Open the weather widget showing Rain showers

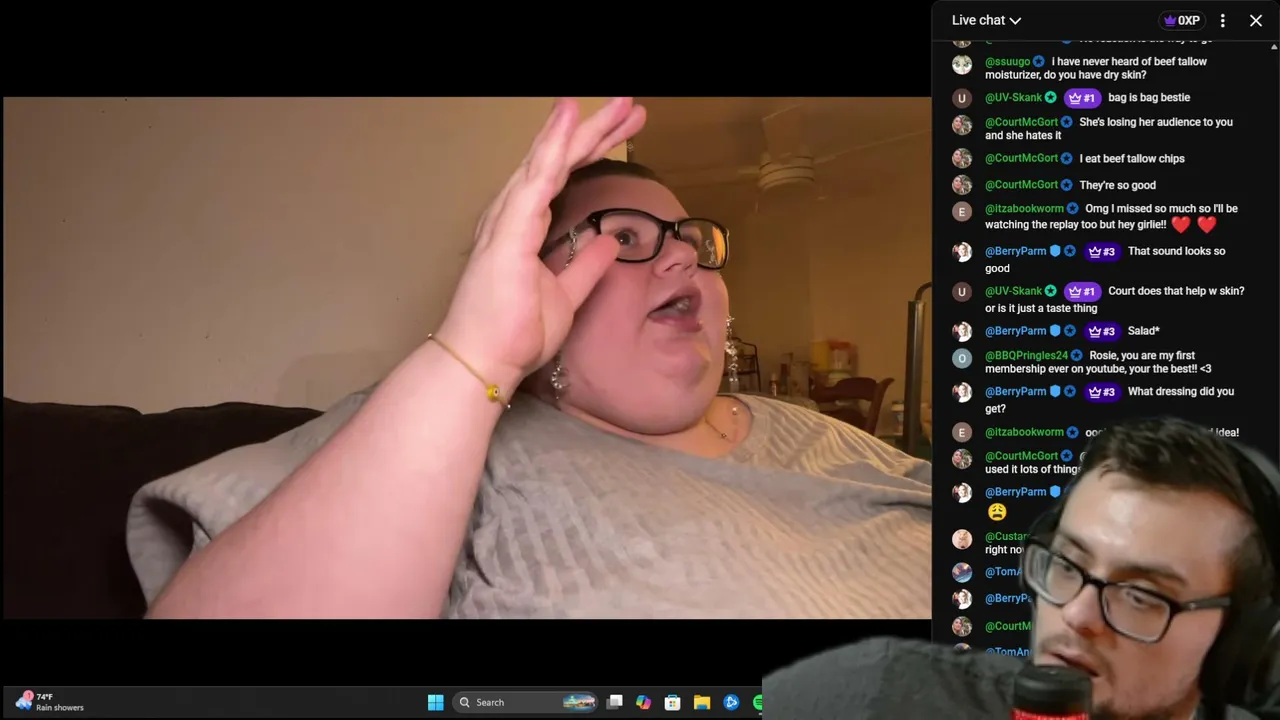click(x=50, y=702)
